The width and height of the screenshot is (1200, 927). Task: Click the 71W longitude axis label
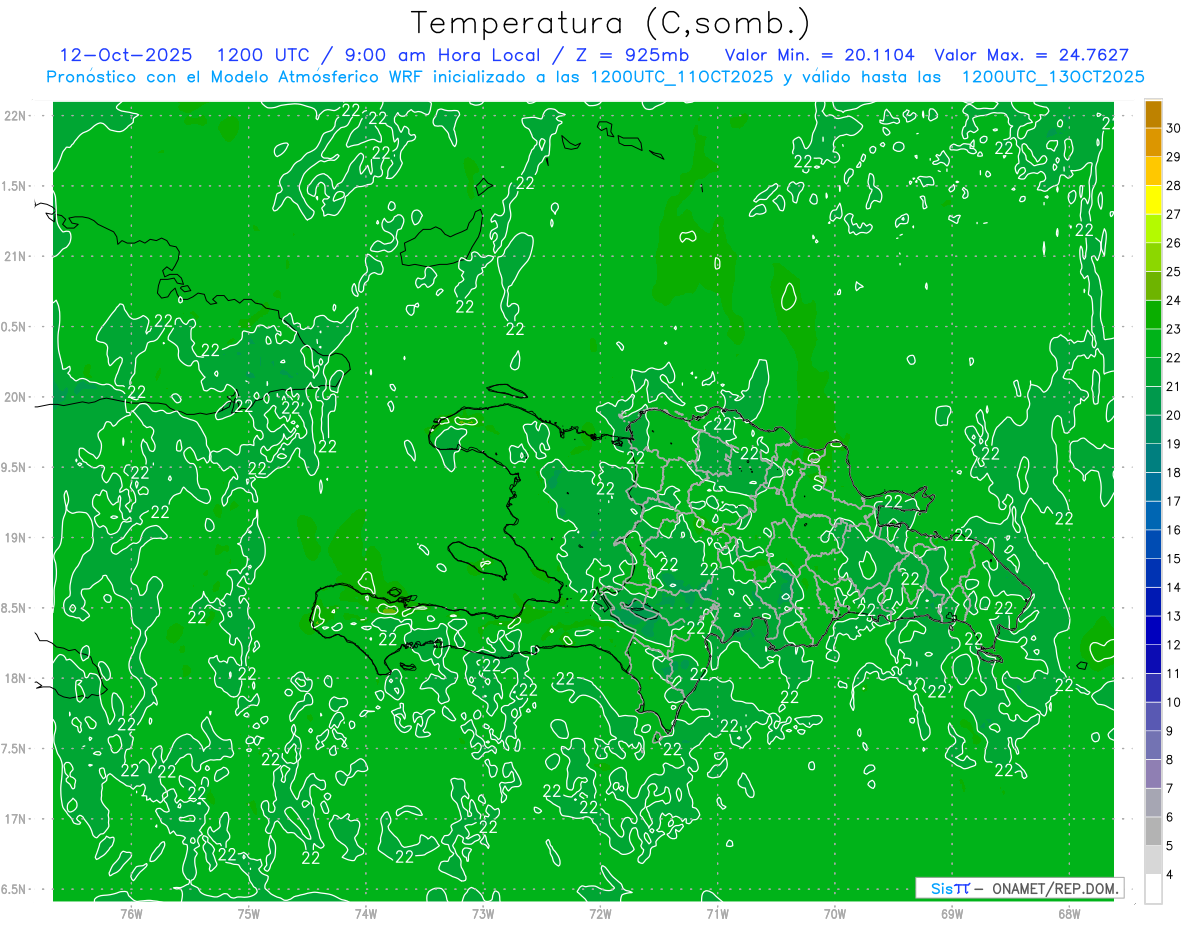[717, 913]
